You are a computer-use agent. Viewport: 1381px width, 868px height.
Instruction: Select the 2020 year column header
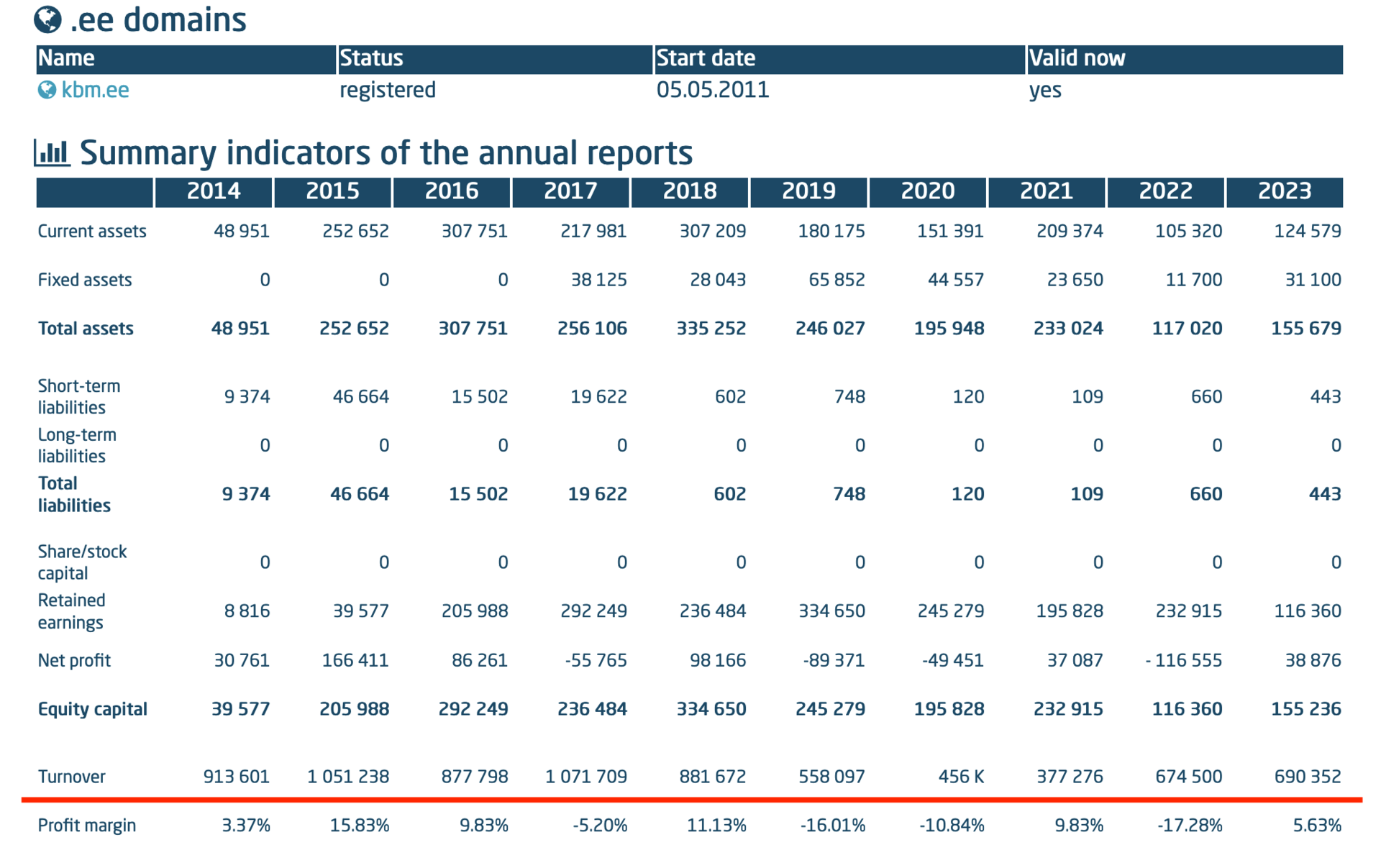coord(927,191)
